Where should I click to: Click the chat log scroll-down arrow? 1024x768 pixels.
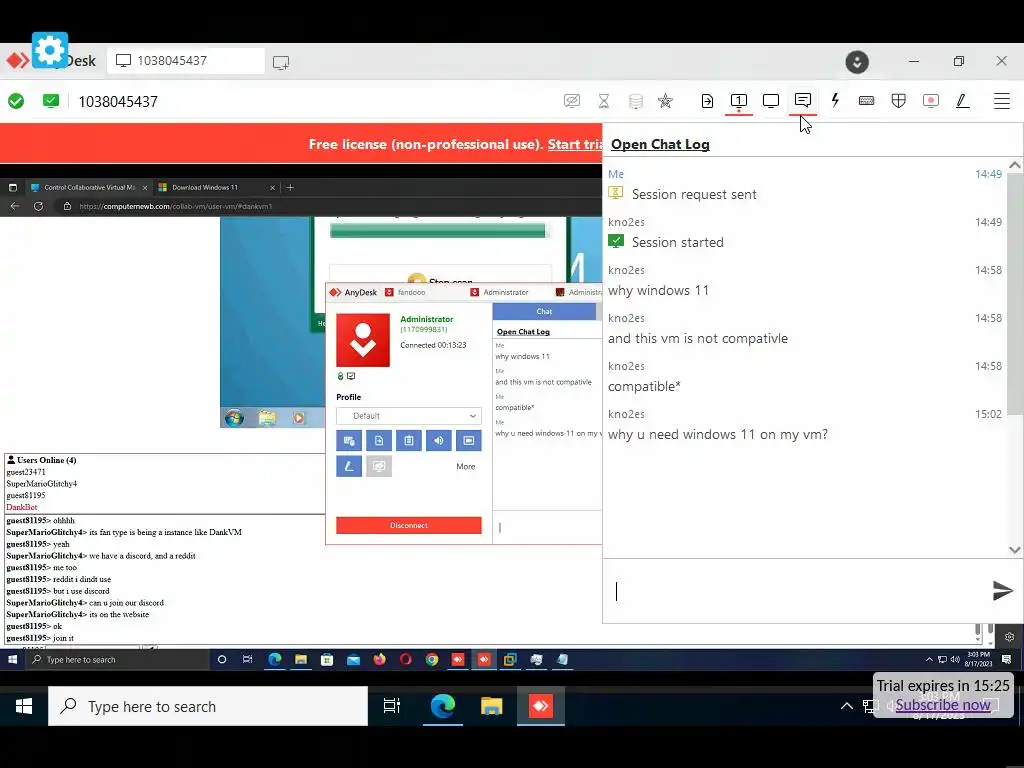pos(1014,550)
